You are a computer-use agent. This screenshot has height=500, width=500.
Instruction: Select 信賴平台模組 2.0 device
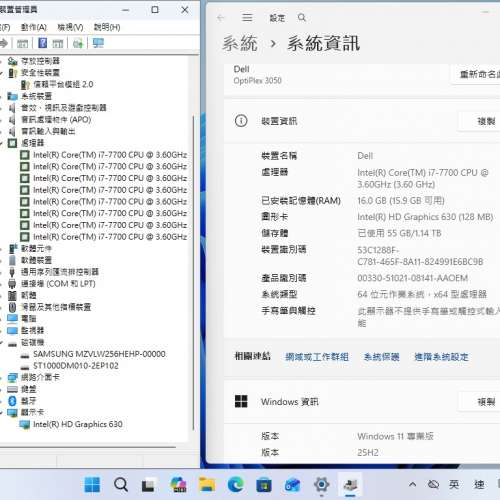[63, 84]
